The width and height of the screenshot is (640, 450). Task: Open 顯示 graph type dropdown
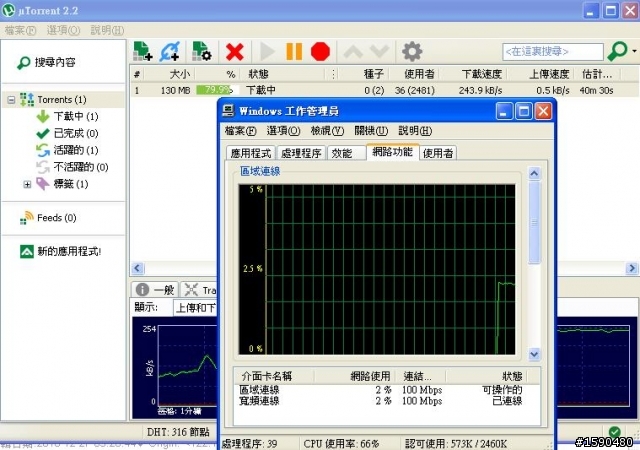click(195, 308)
